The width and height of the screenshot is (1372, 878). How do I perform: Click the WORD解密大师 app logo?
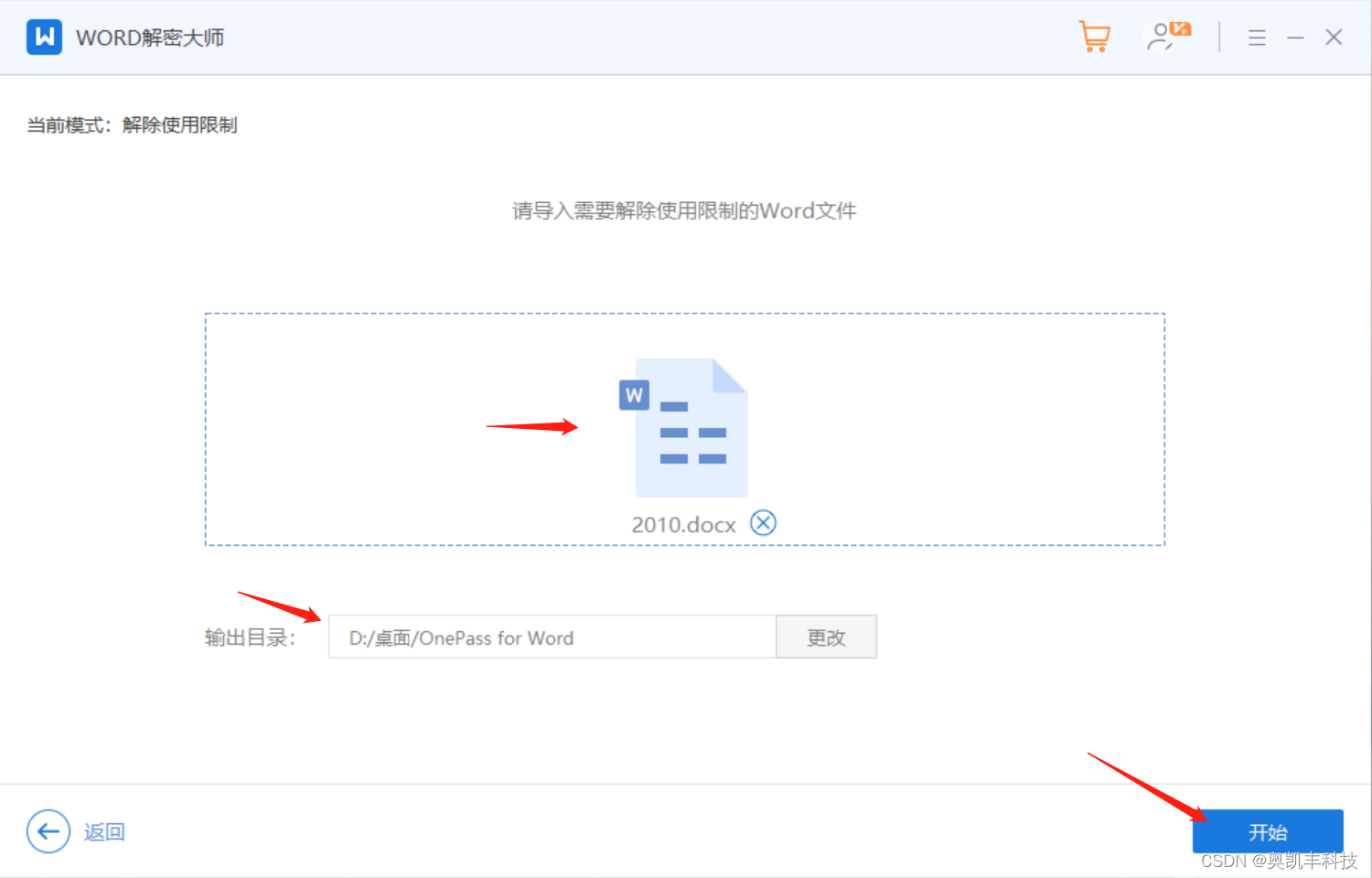(x=44, y=37)
